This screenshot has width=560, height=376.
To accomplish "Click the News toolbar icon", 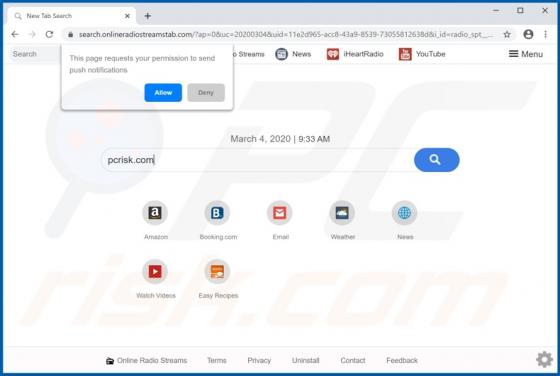I will tap(281, 54).
